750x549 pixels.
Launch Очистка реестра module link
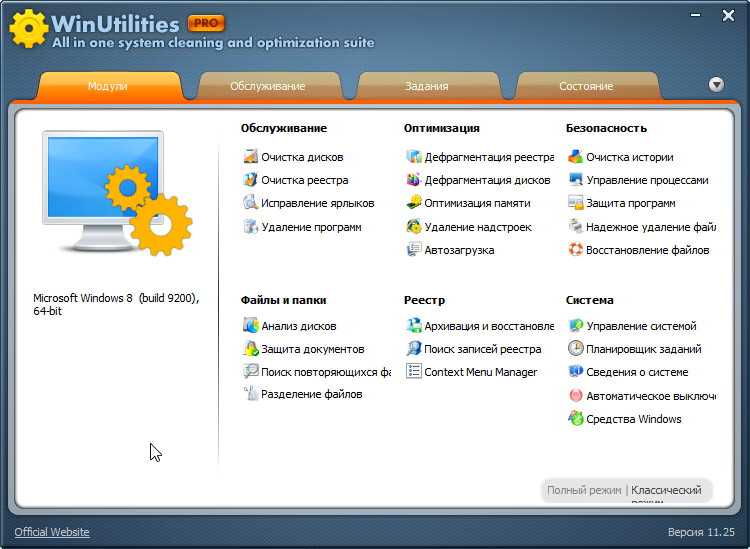[x=305, y=180]
